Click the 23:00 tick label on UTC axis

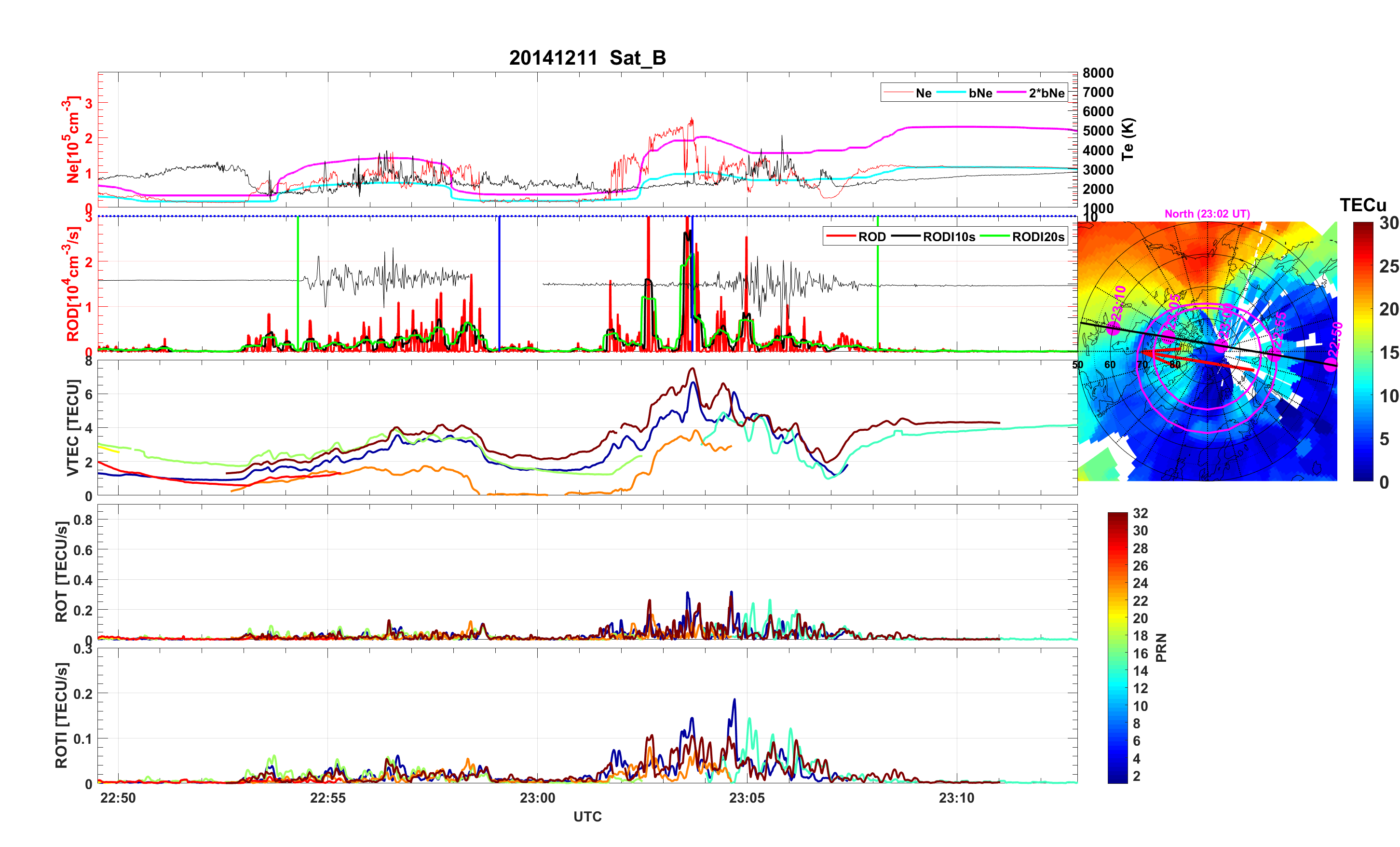537,797
